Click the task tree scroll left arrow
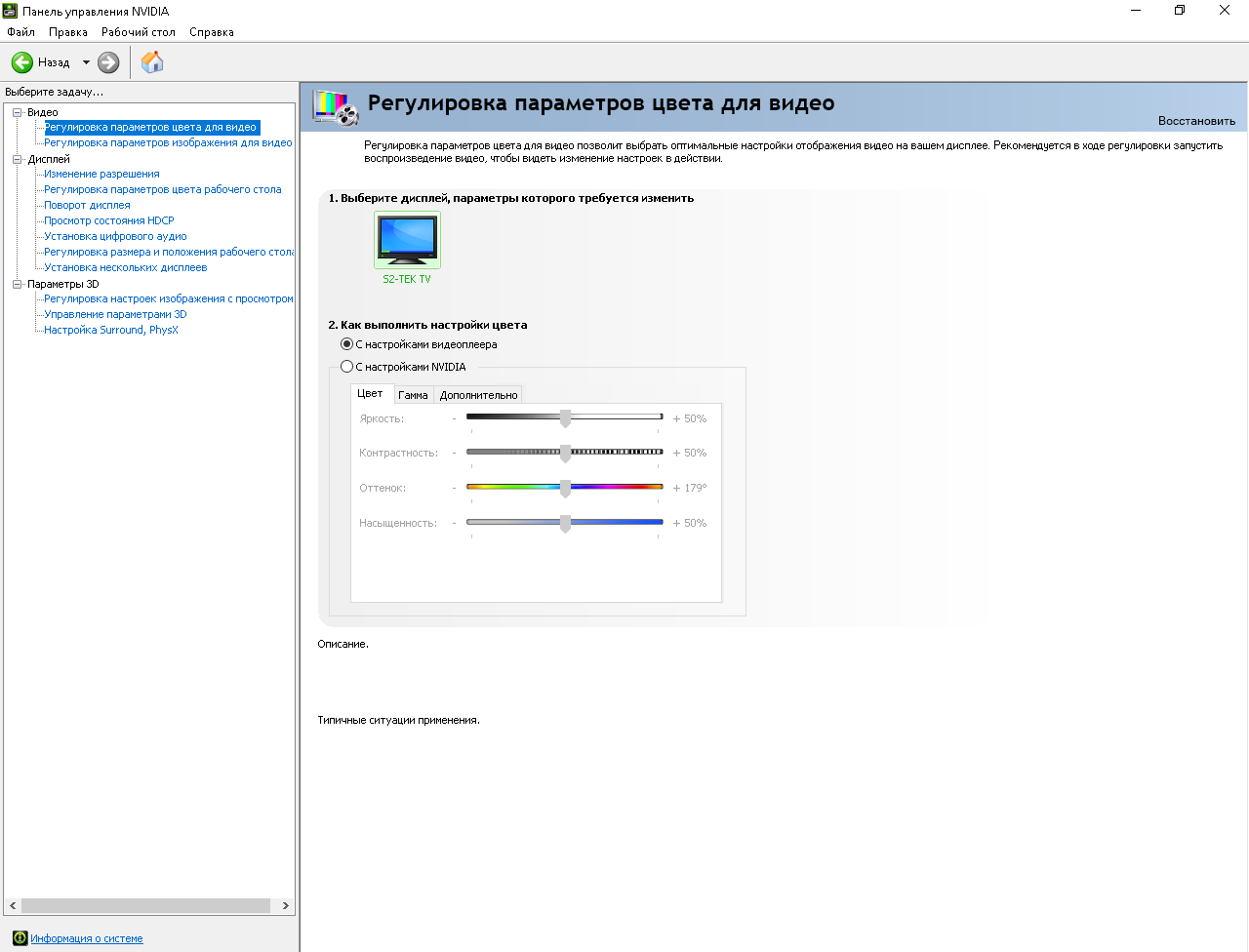The image size is (1249, 952). [x=13, y=906]
